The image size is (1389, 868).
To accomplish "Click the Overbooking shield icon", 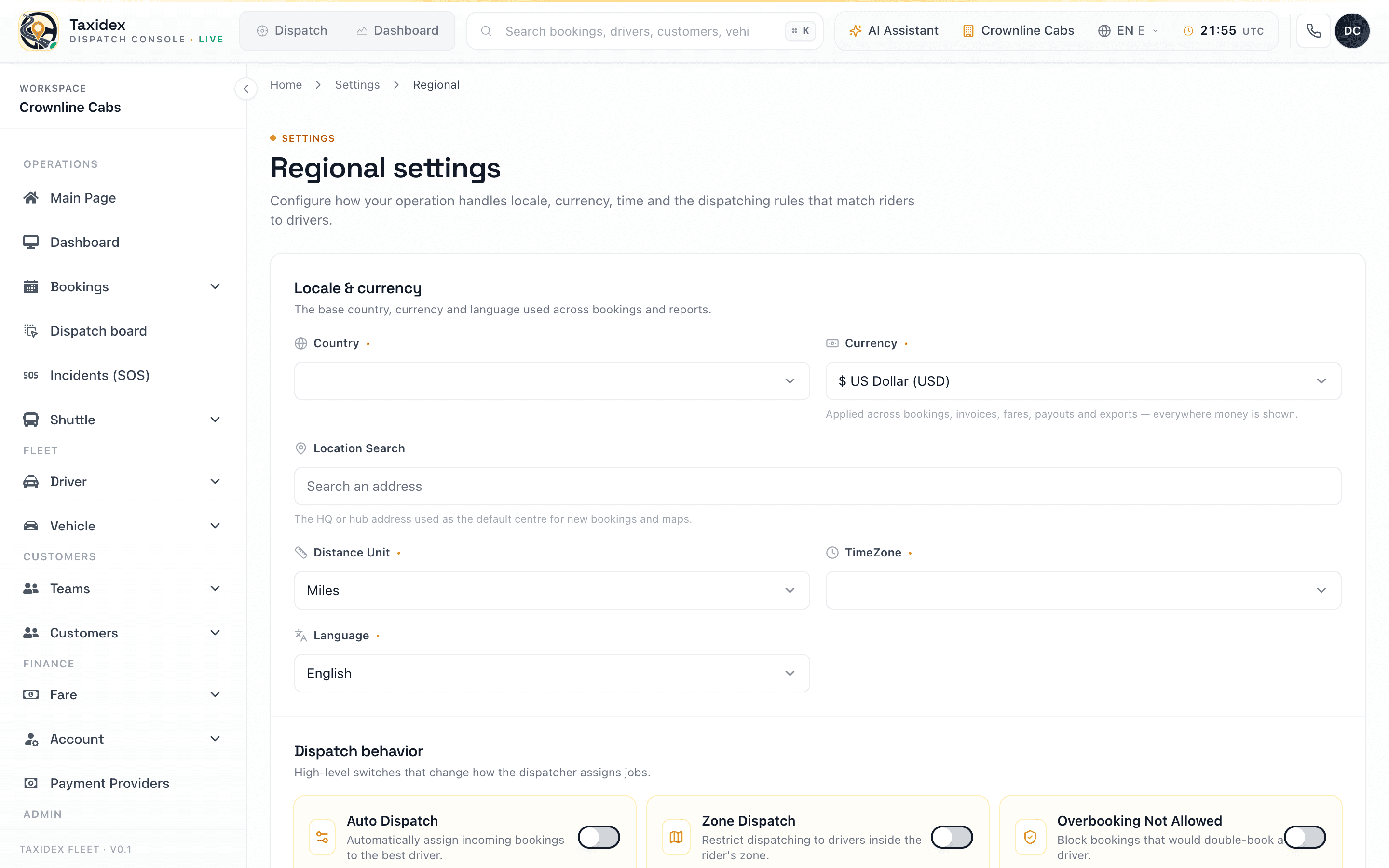I will (x=1030, y=837).
